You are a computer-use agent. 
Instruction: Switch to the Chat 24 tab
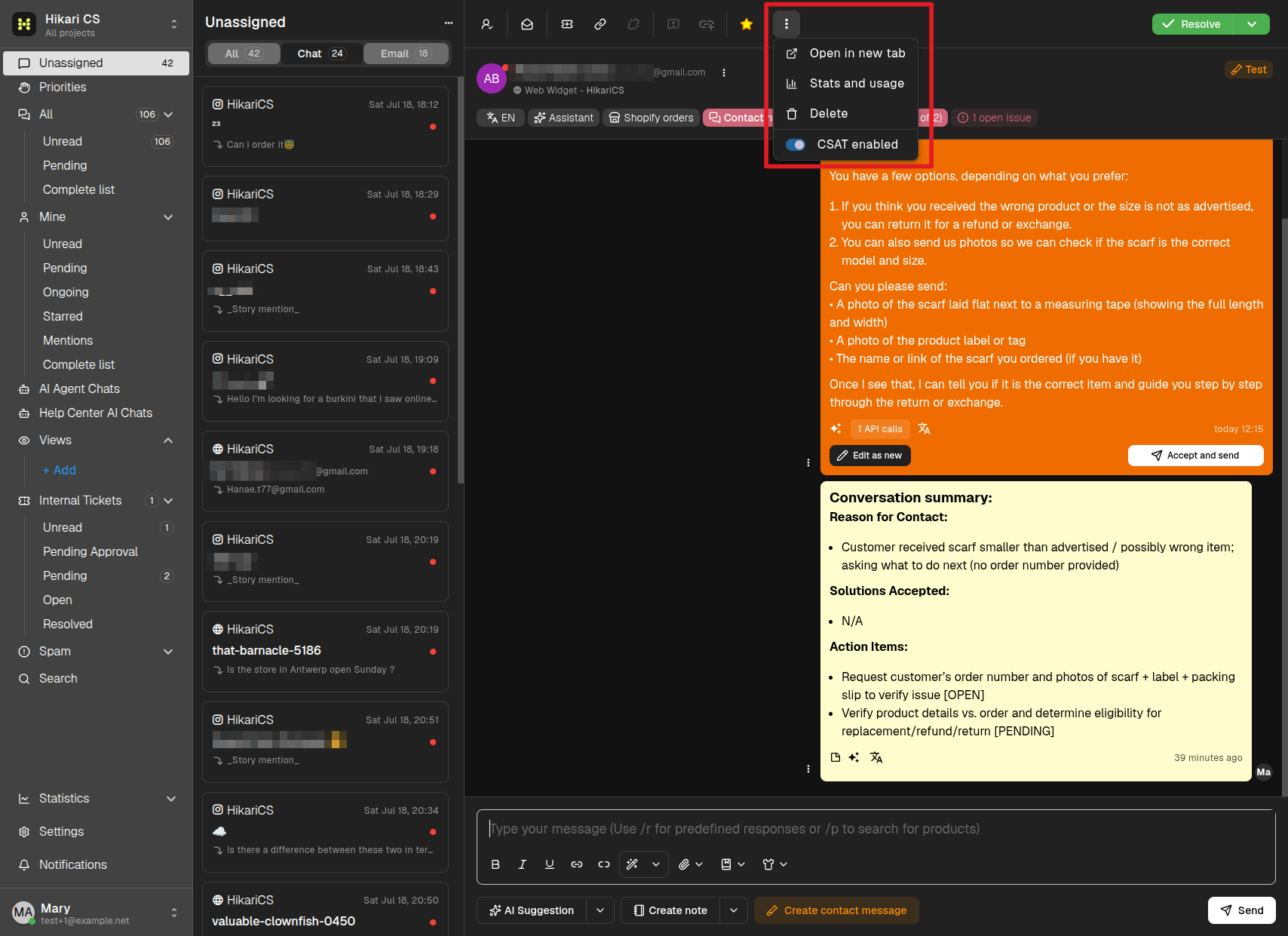[x=321, y=54]
